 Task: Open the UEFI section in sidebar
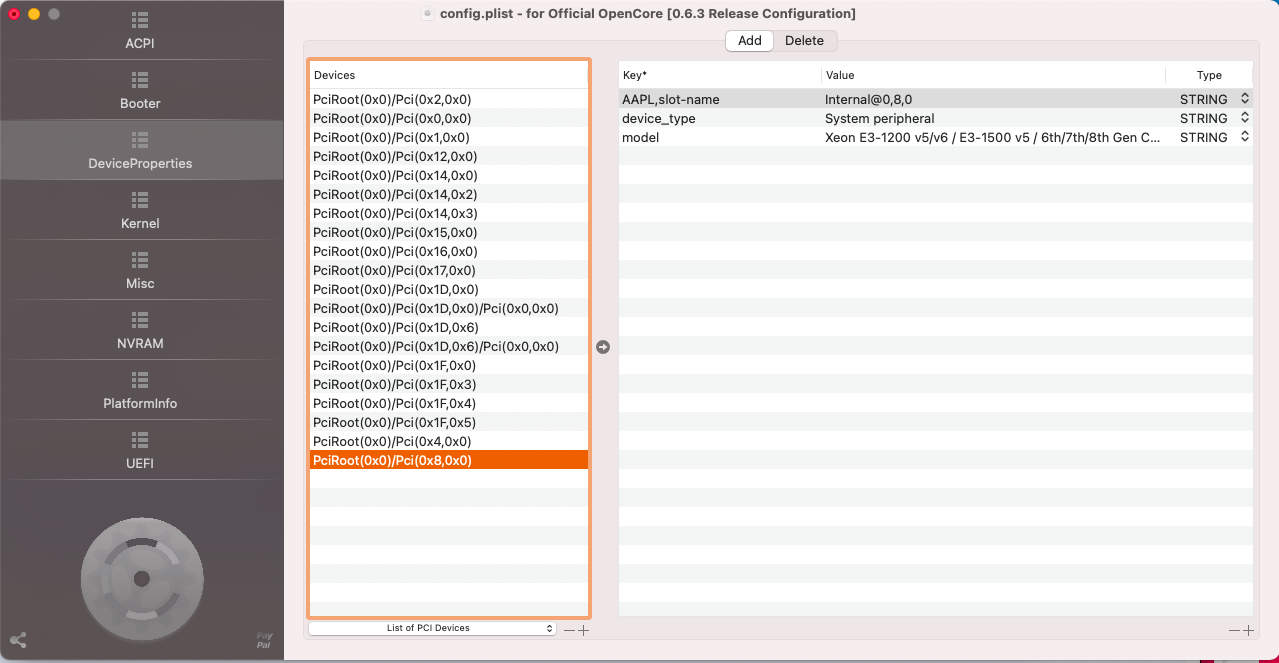point(140,451)
